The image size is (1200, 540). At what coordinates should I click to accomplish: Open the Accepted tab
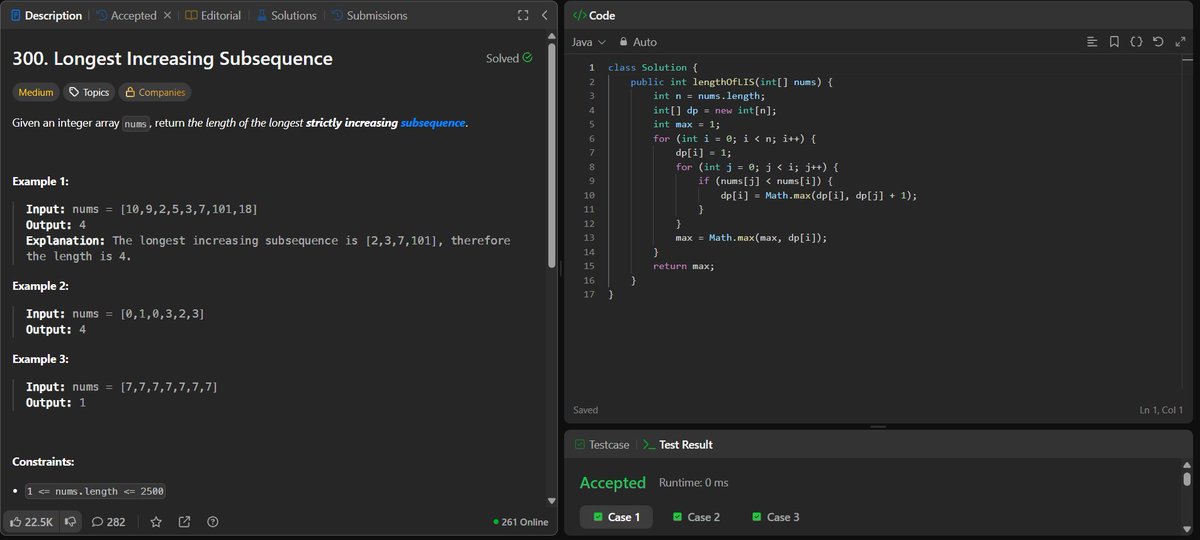pos(126,16)
